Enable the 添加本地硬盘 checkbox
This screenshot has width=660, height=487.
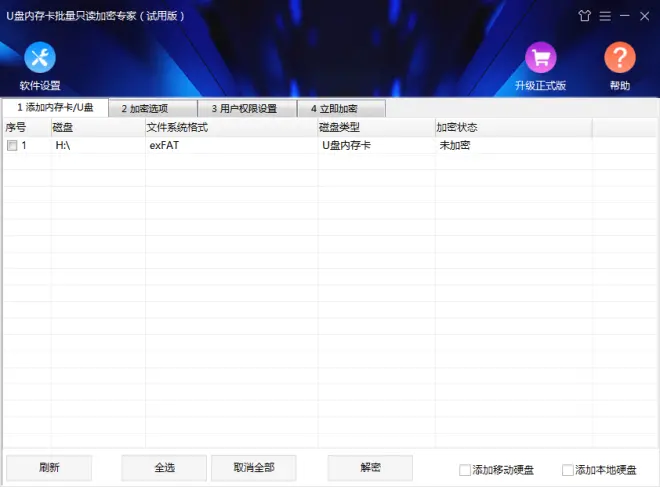pyautogui.click(x=567, y=470)
